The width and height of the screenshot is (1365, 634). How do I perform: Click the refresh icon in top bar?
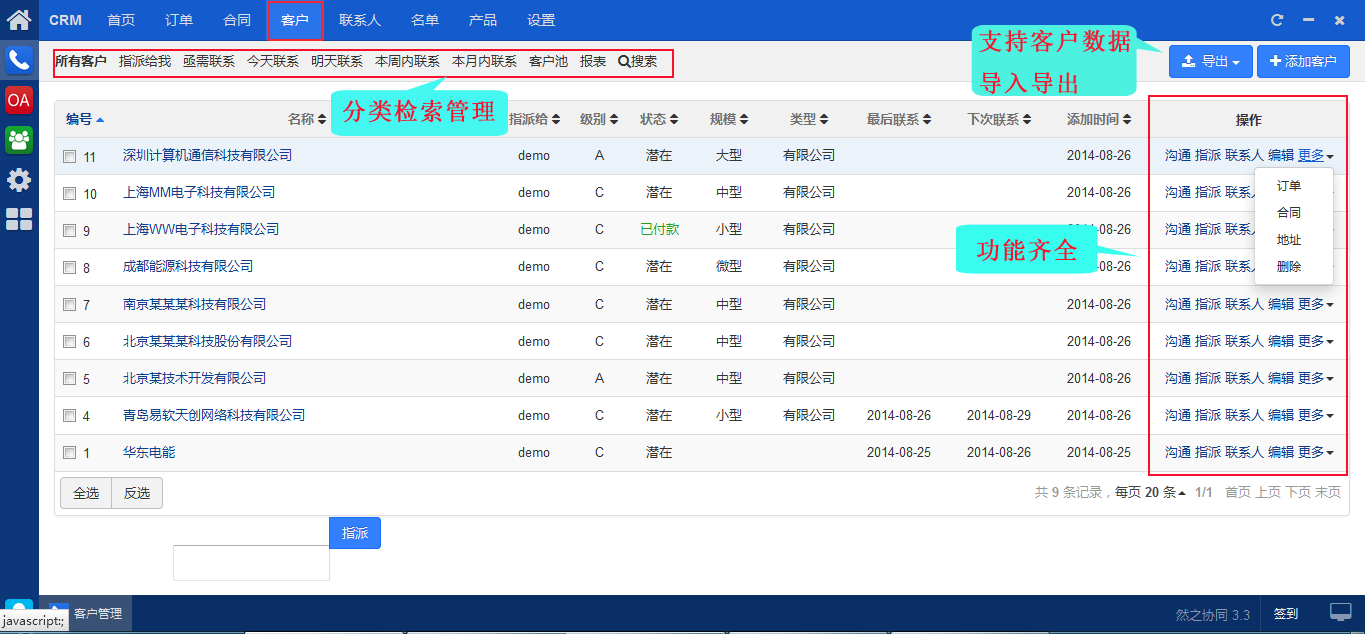click(1277, 20)
